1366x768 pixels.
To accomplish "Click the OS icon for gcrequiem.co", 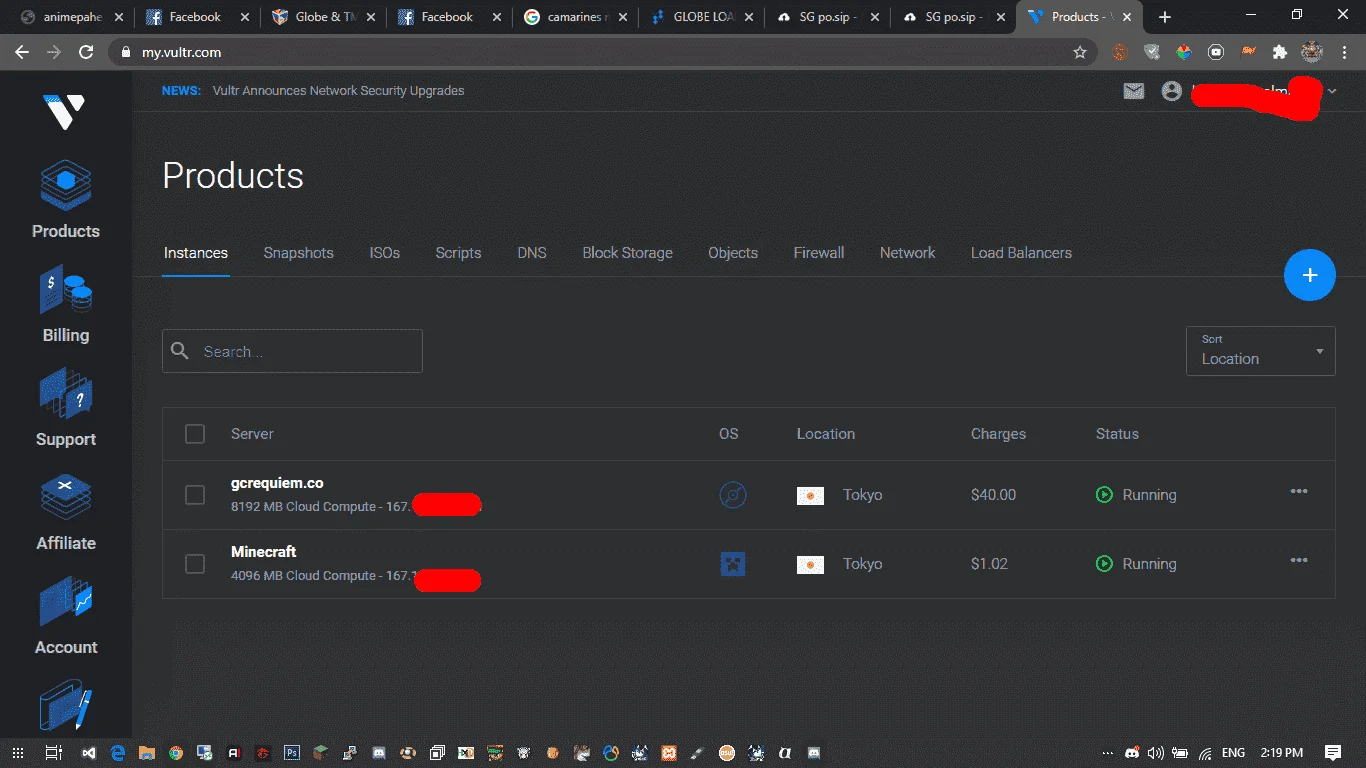I will click(733, 495).
